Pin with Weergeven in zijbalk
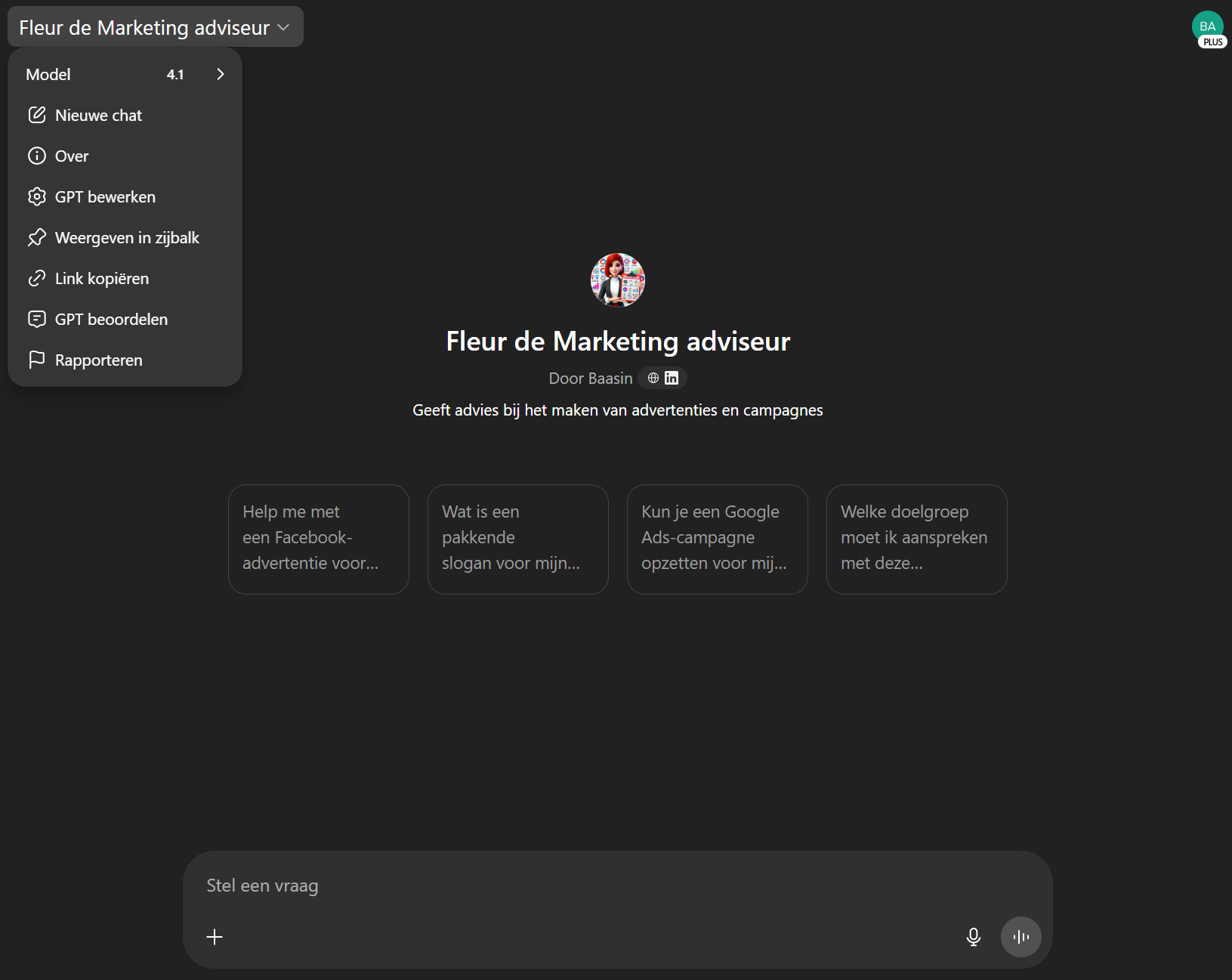Viewport: 1232px width, 980px height. point(126,238)
